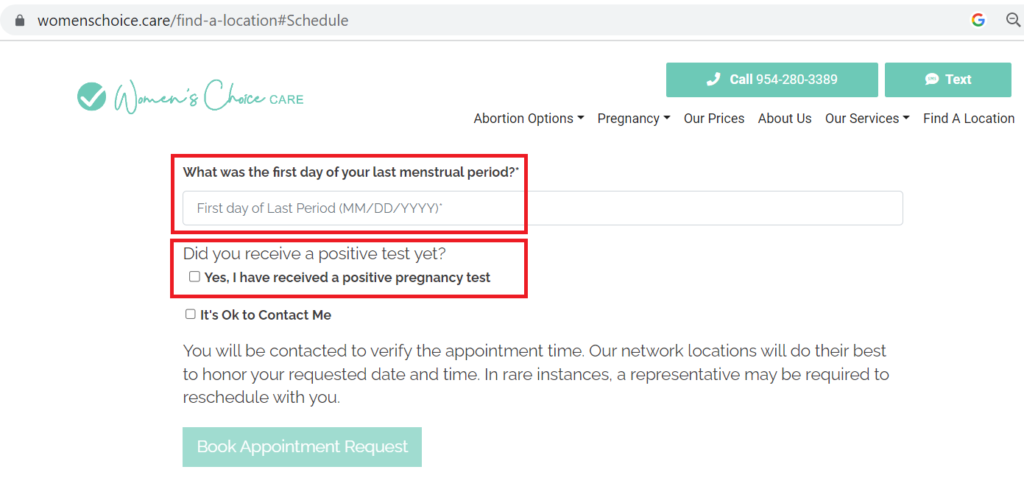Open the Find A Location link
This screenshot has height=478, width=1024.
(968, 118)
